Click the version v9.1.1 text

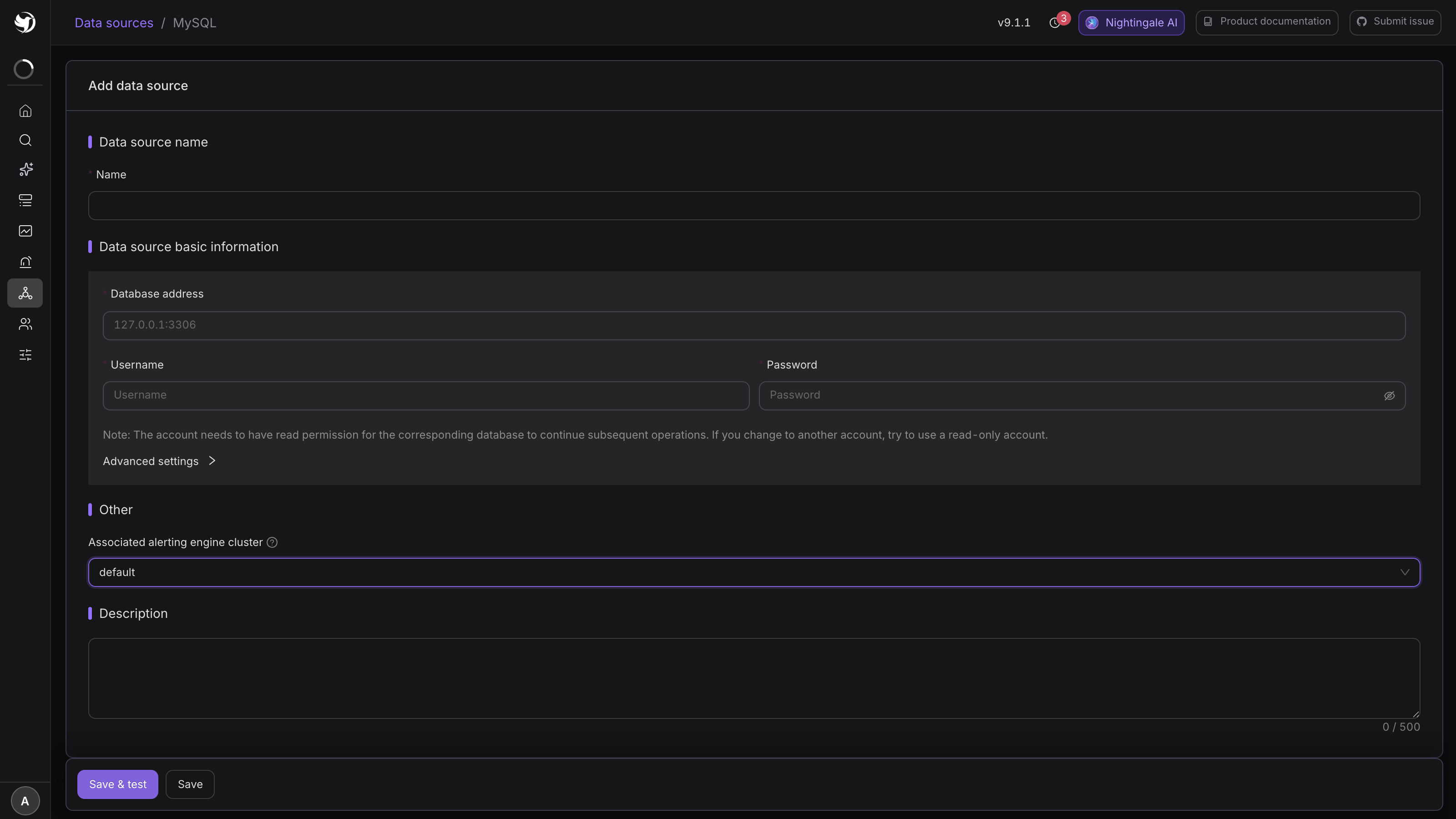tap(1014, 23)
